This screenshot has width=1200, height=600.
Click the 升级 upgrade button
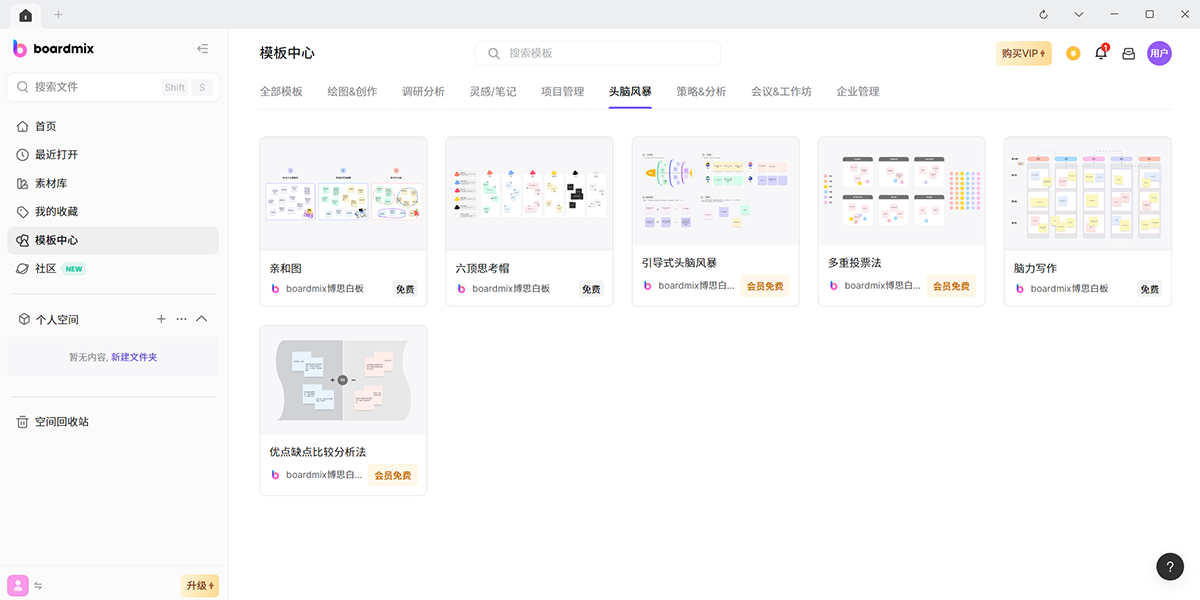(200, 586)
